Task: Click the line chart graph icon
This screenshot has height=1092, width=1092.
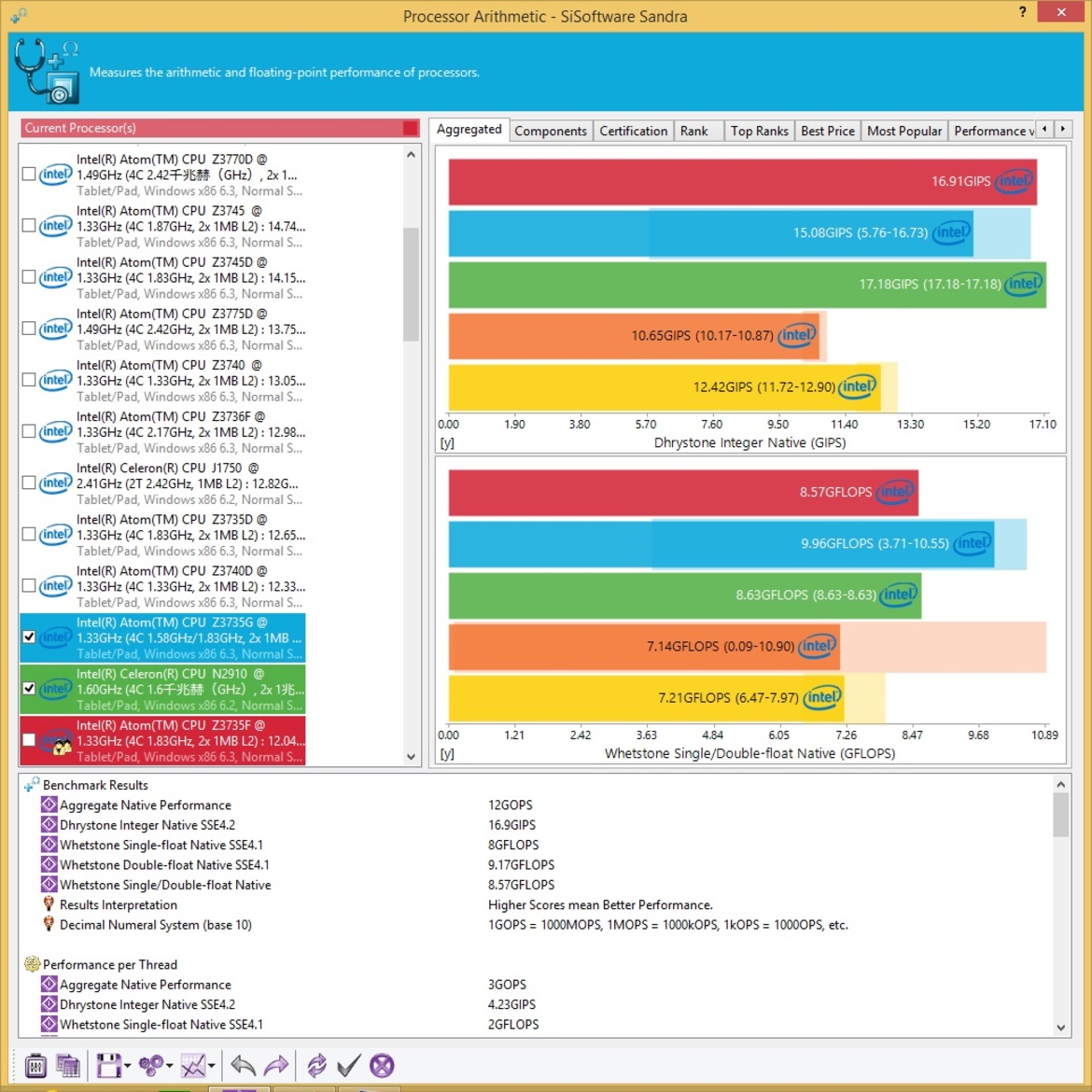Action: pos(193,1065)
